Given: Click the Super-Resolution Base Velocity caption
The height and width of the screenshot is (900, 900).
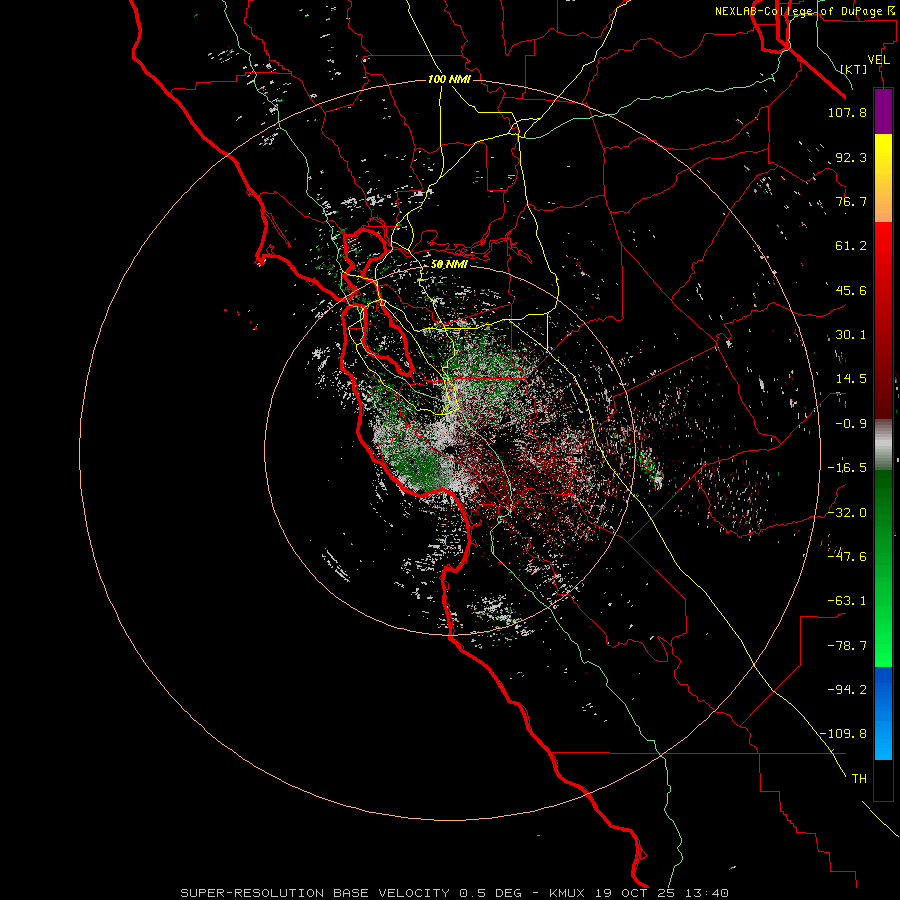Looking at the screenshot, I should 455,893.
